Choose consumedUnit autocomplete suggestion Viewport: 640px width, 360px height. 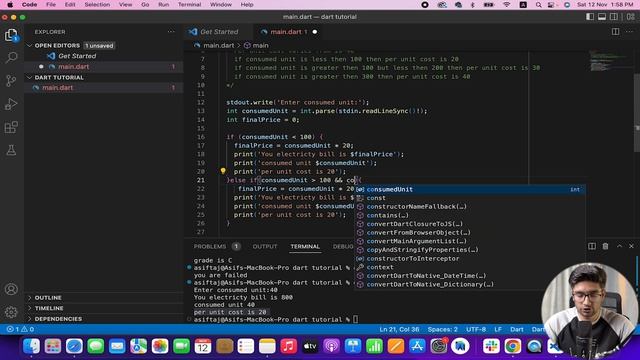(470, 189)
